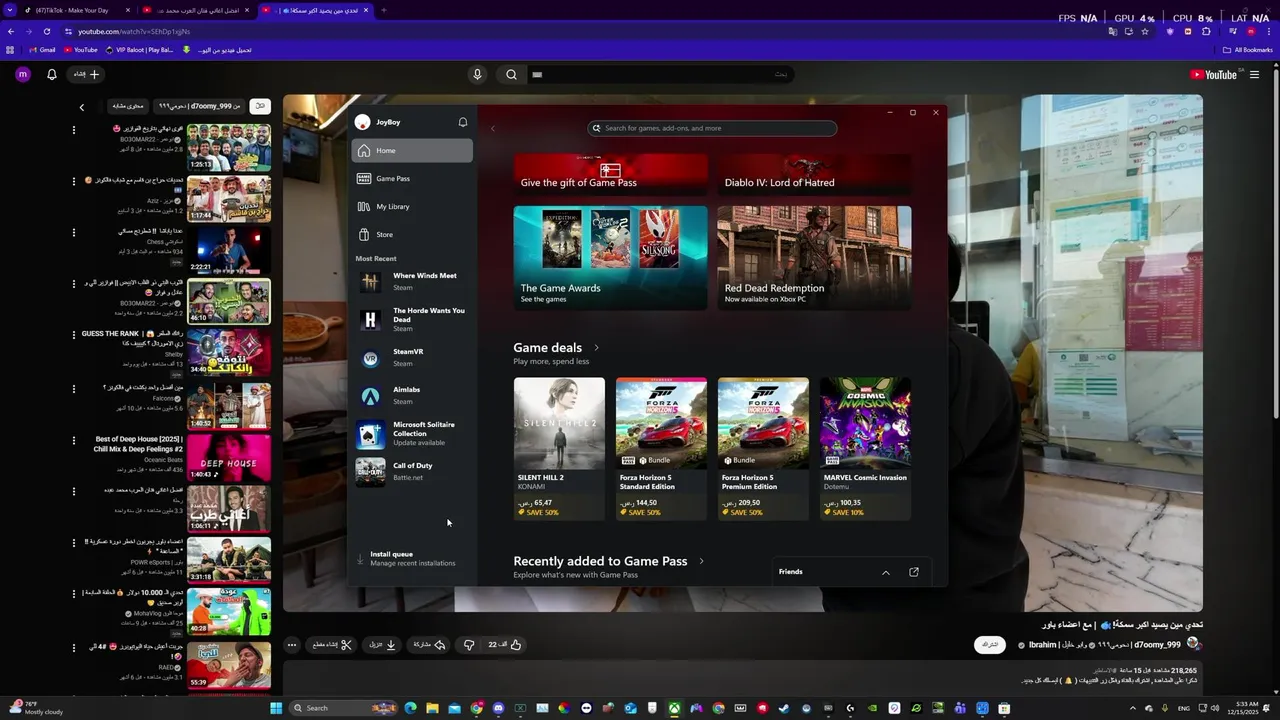Open Red Dead Redemption tile
This screenshot has width=1280, height=720.
coord(814,258)
